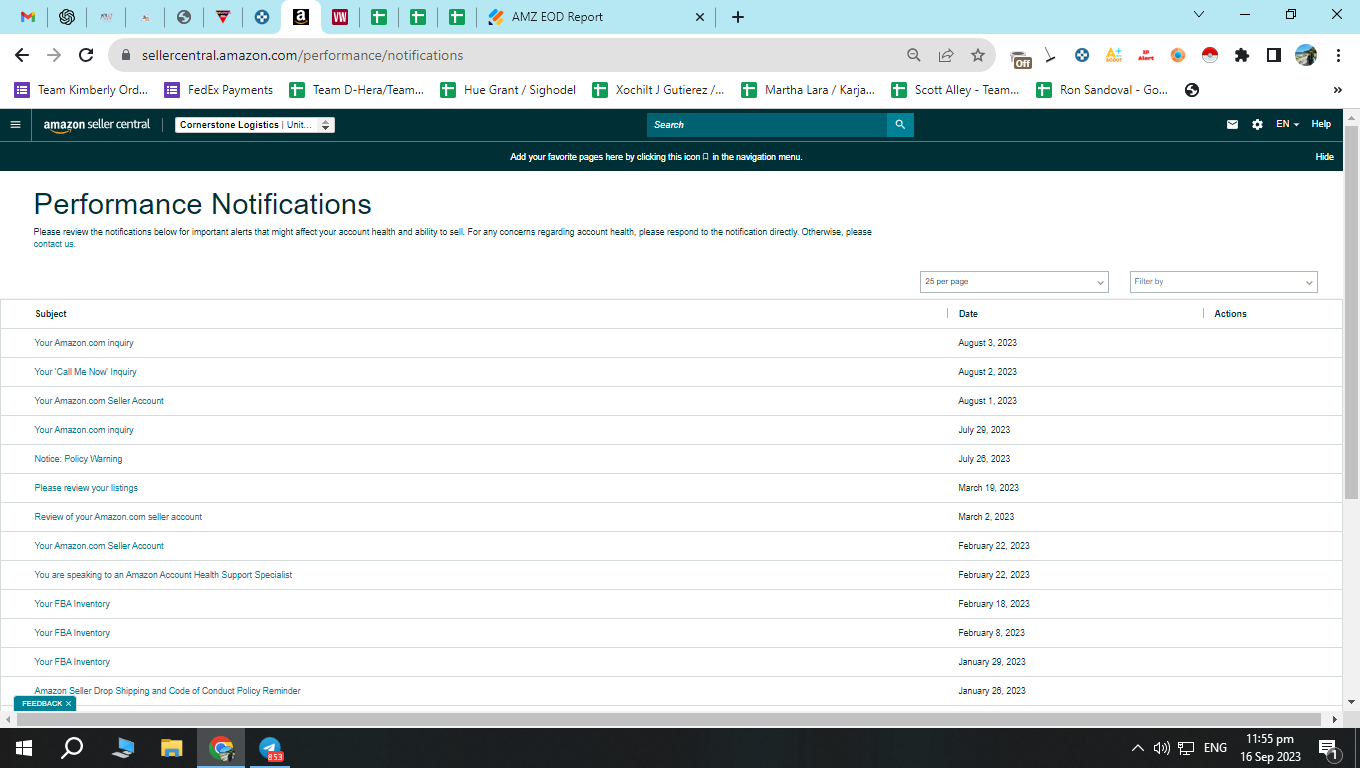Expand the Filter by dropdown

(x=1223, y=282)
